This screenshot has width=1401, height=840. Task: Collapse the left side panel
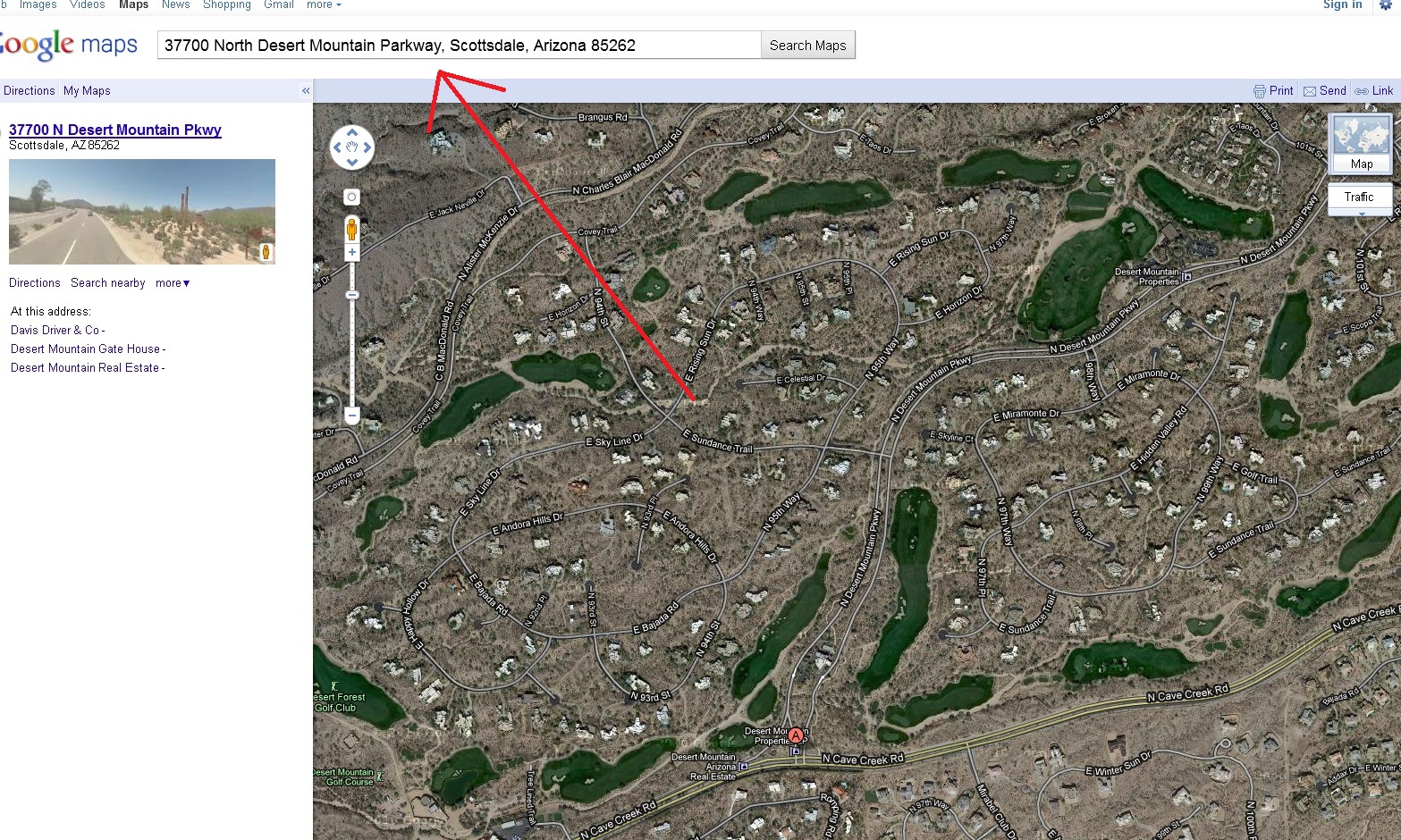pyautogui.click(x=306, y=90)
